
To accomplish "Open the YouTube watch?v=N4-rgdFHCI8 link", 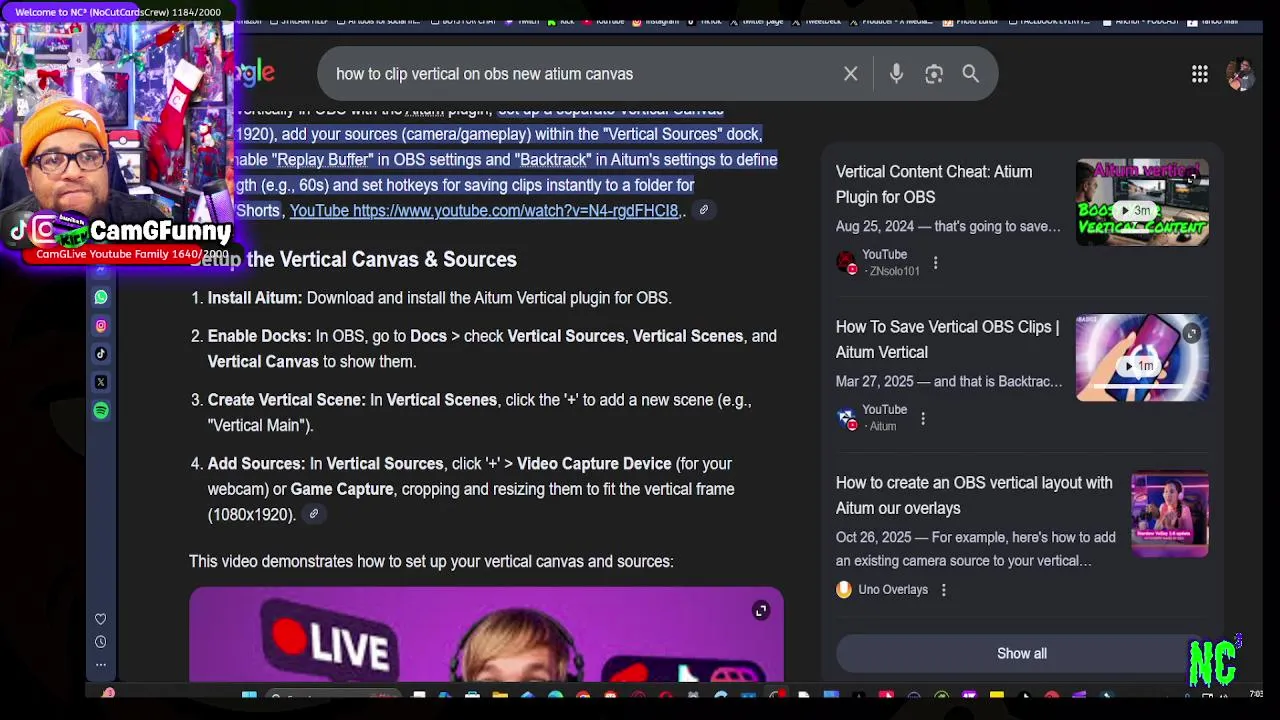I will [x=484, y=211].
